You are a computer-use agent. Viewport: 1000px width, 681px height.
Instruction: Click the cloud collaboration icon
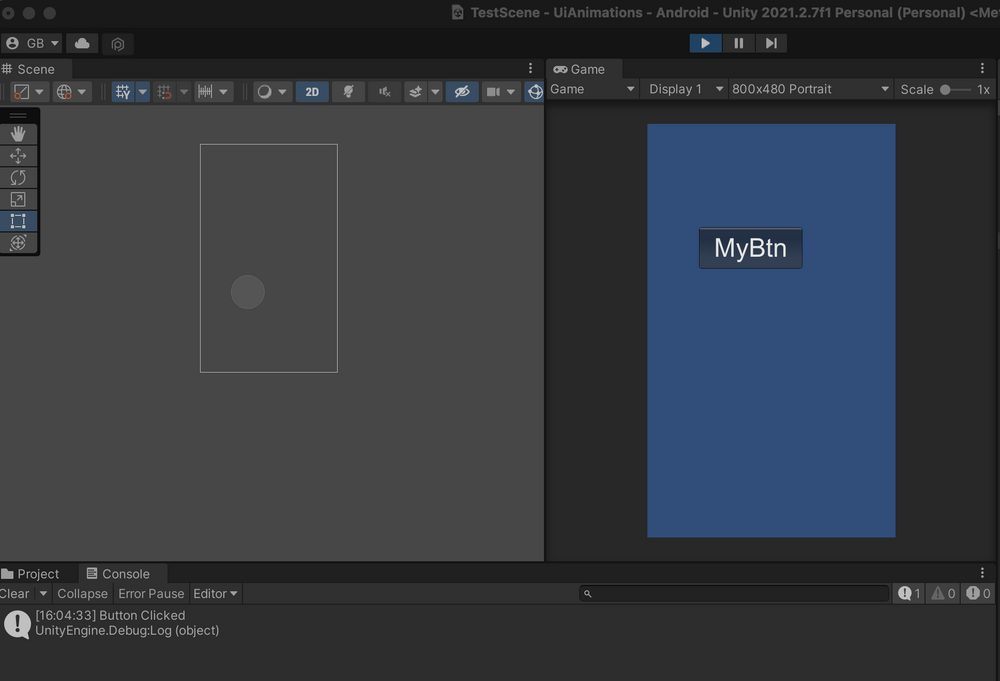click(x=82, y=43)
